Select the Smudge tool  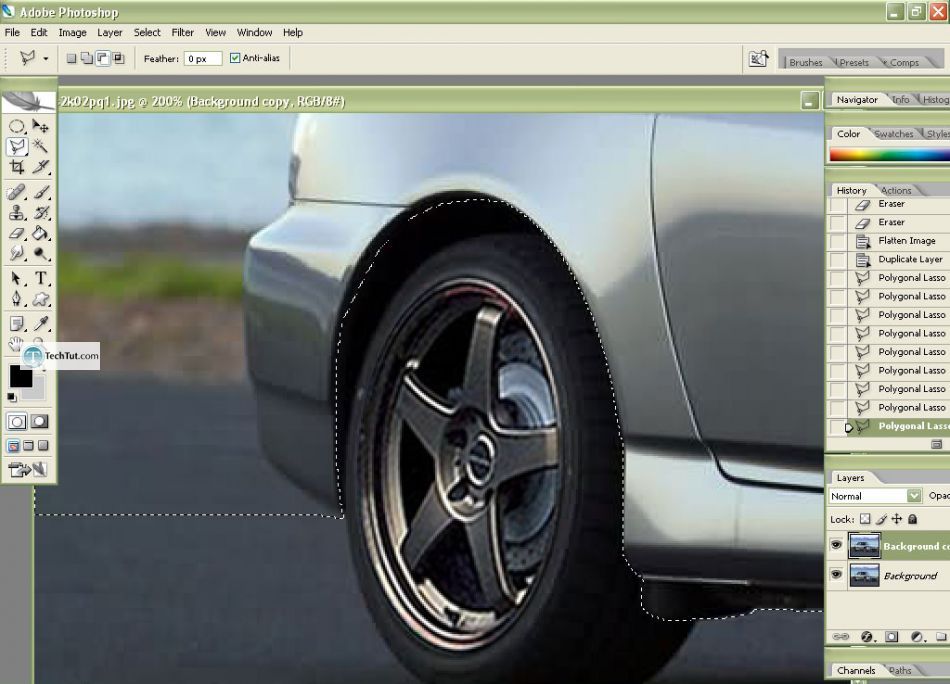[x=16, y=253]
